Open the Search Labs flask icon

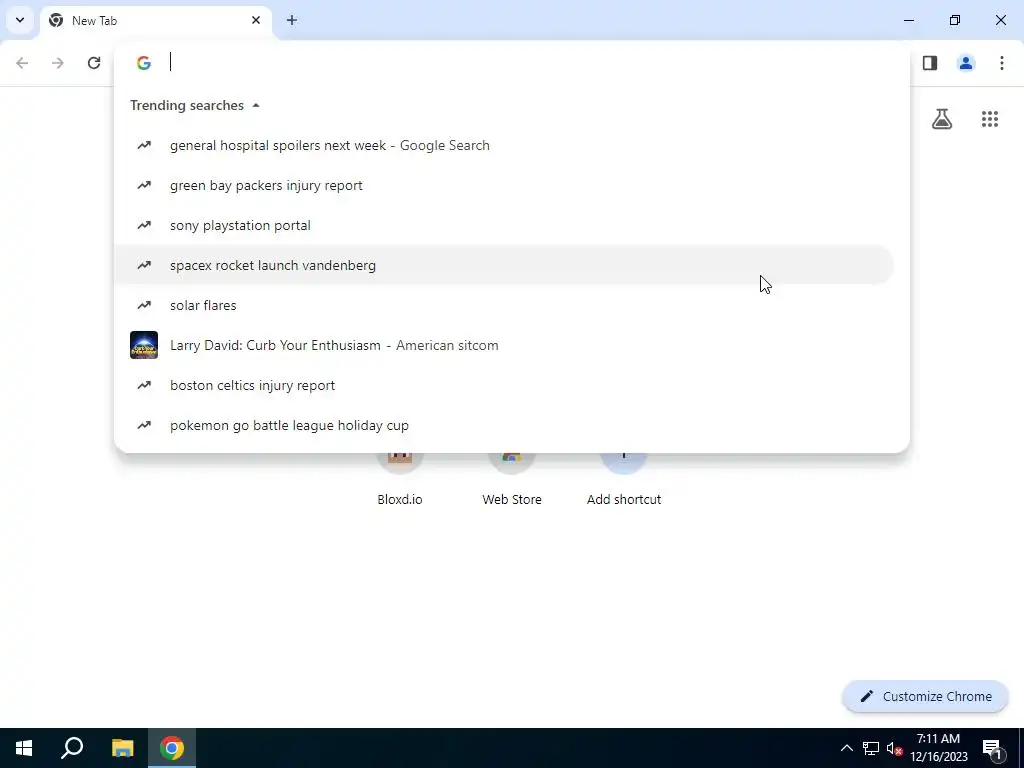[x=942, y=119]
